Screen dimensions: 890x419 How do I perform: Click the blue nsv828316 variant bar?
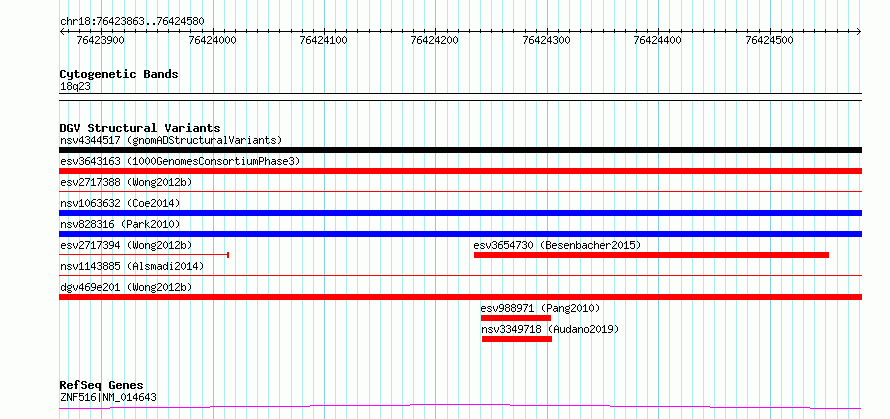460,234
